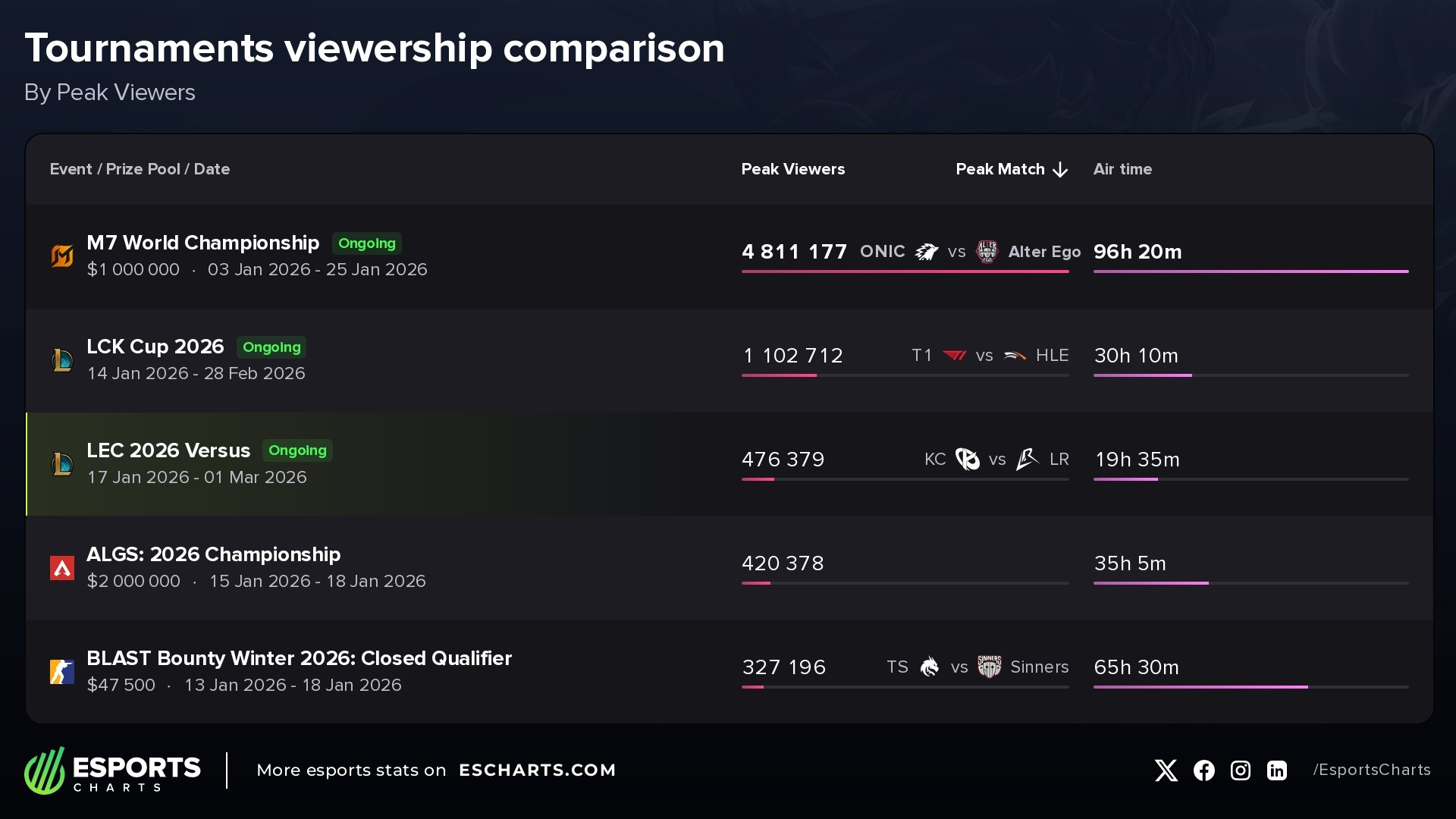Open the M7 World Championship event
Screen dimensions: 1456x819
[x=202, y=243]
